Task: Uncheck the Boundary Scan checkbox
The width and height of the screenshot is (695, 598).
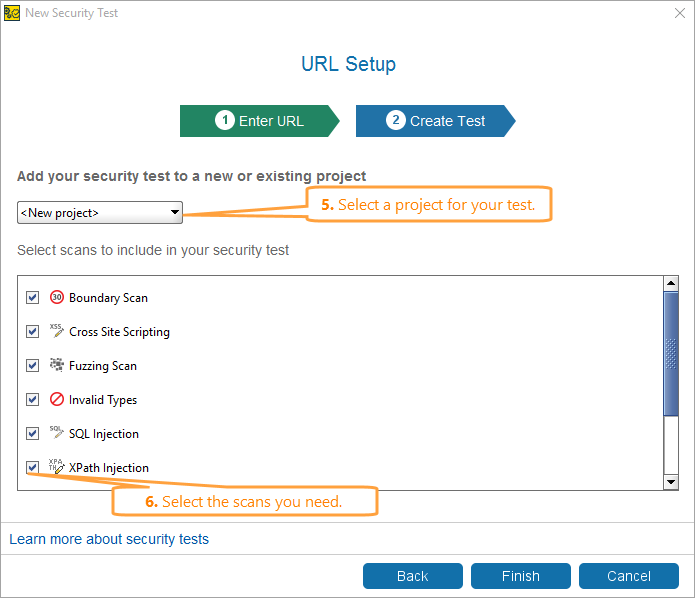Action: click(32, 297)
